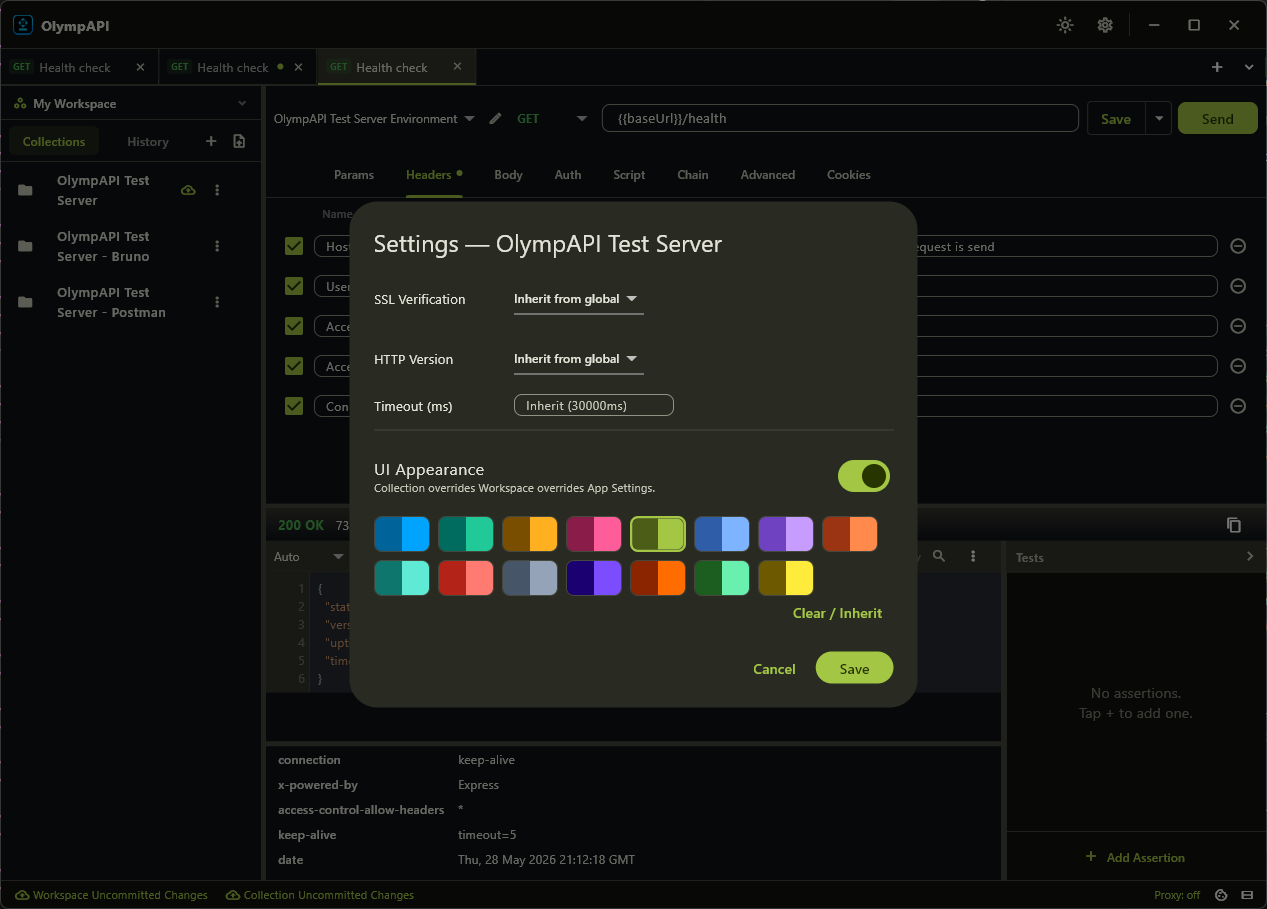Click Clear / Inherit link
This screenshot has width=1267, height=909.
point(837,613)
